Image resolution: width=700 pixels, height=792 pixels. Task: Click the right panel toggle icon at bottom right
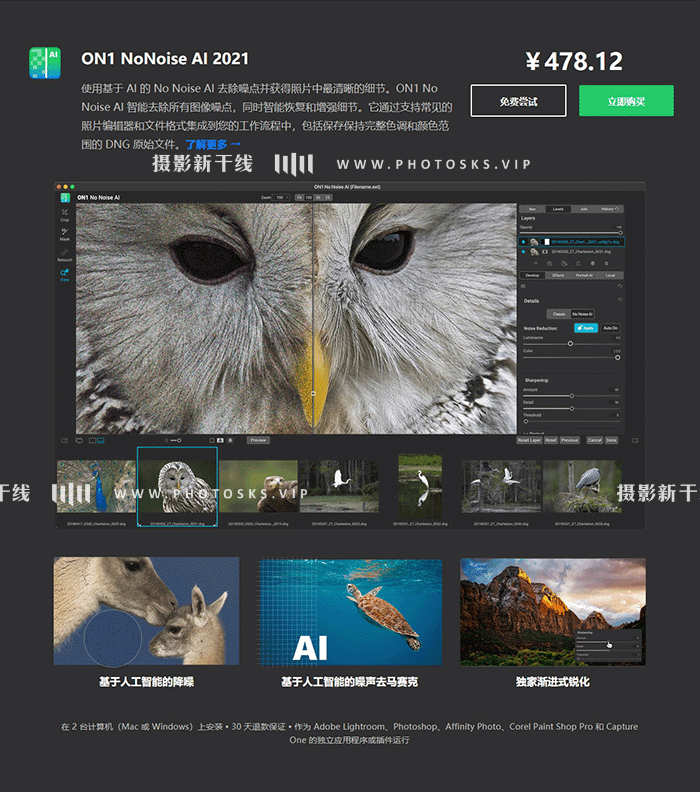[635, 440]
